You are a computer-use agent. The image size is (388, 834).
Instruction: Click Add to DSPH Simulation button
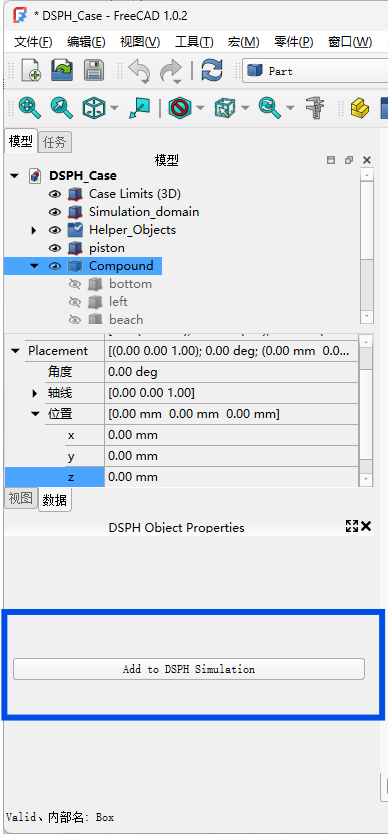click(x=188, y=669)
